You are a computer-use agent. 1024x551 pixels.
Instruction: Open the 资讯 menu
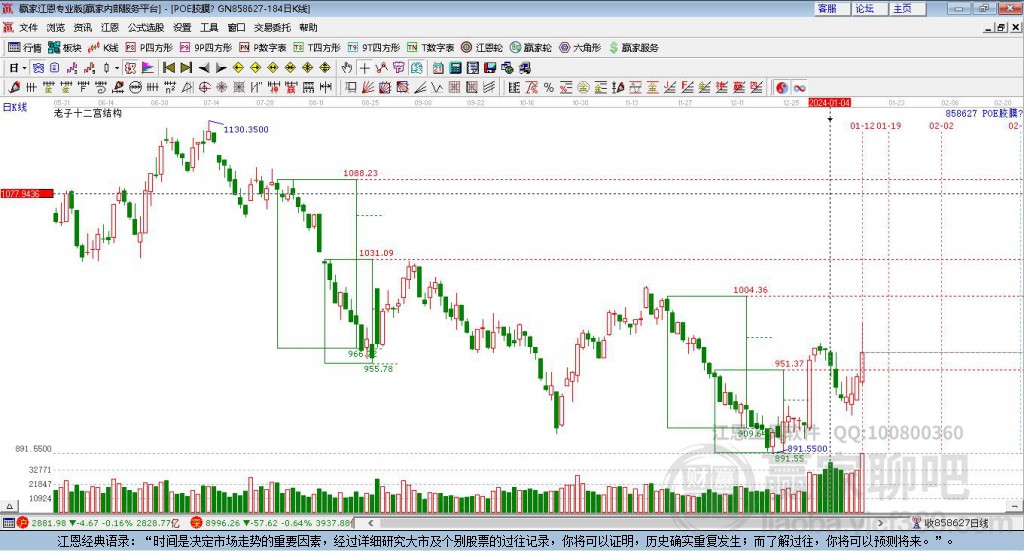pos(82,27)
